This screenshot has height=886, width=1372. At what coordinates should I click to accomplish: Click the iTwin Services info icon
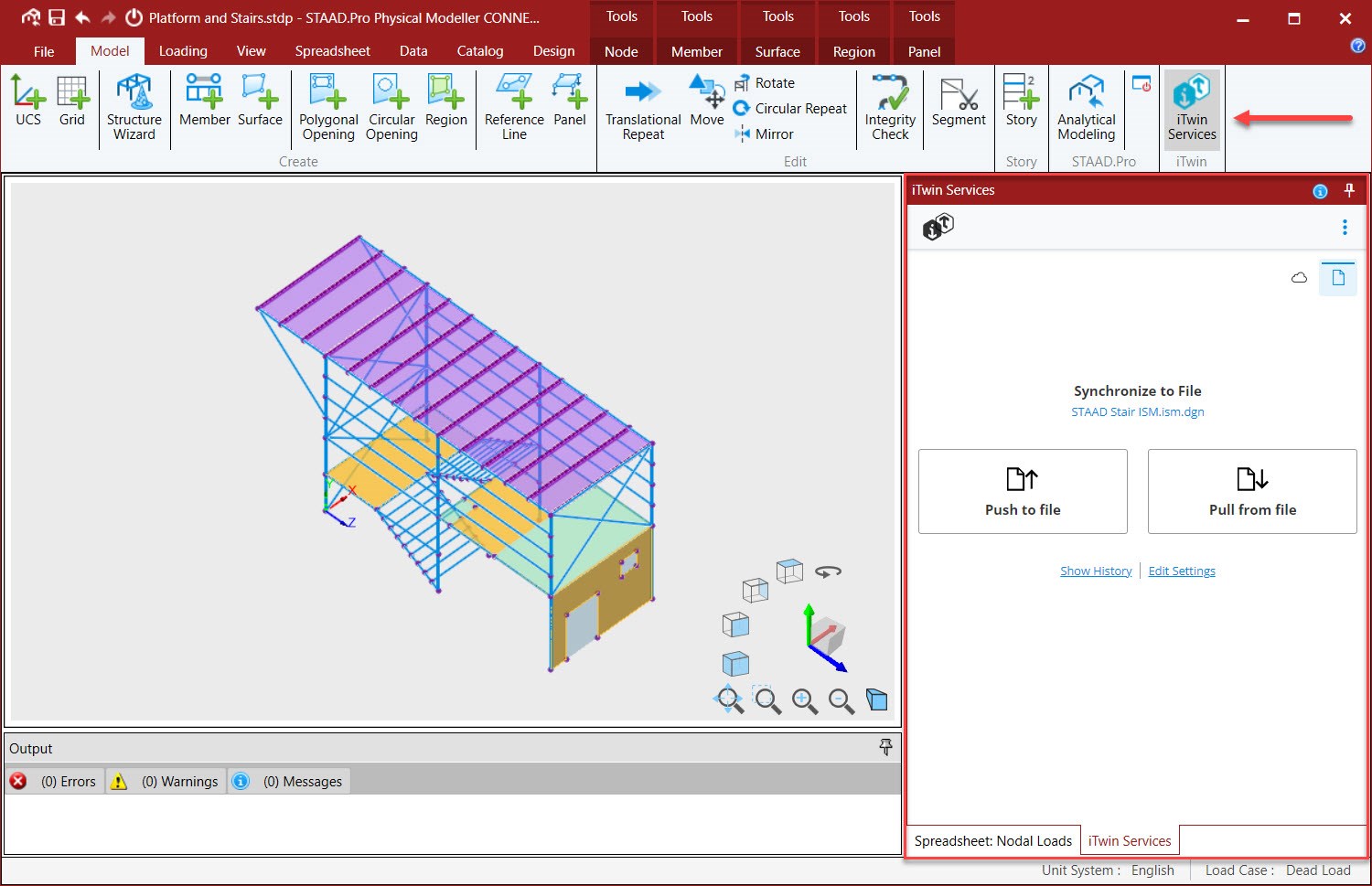(x=1320, y=191)
